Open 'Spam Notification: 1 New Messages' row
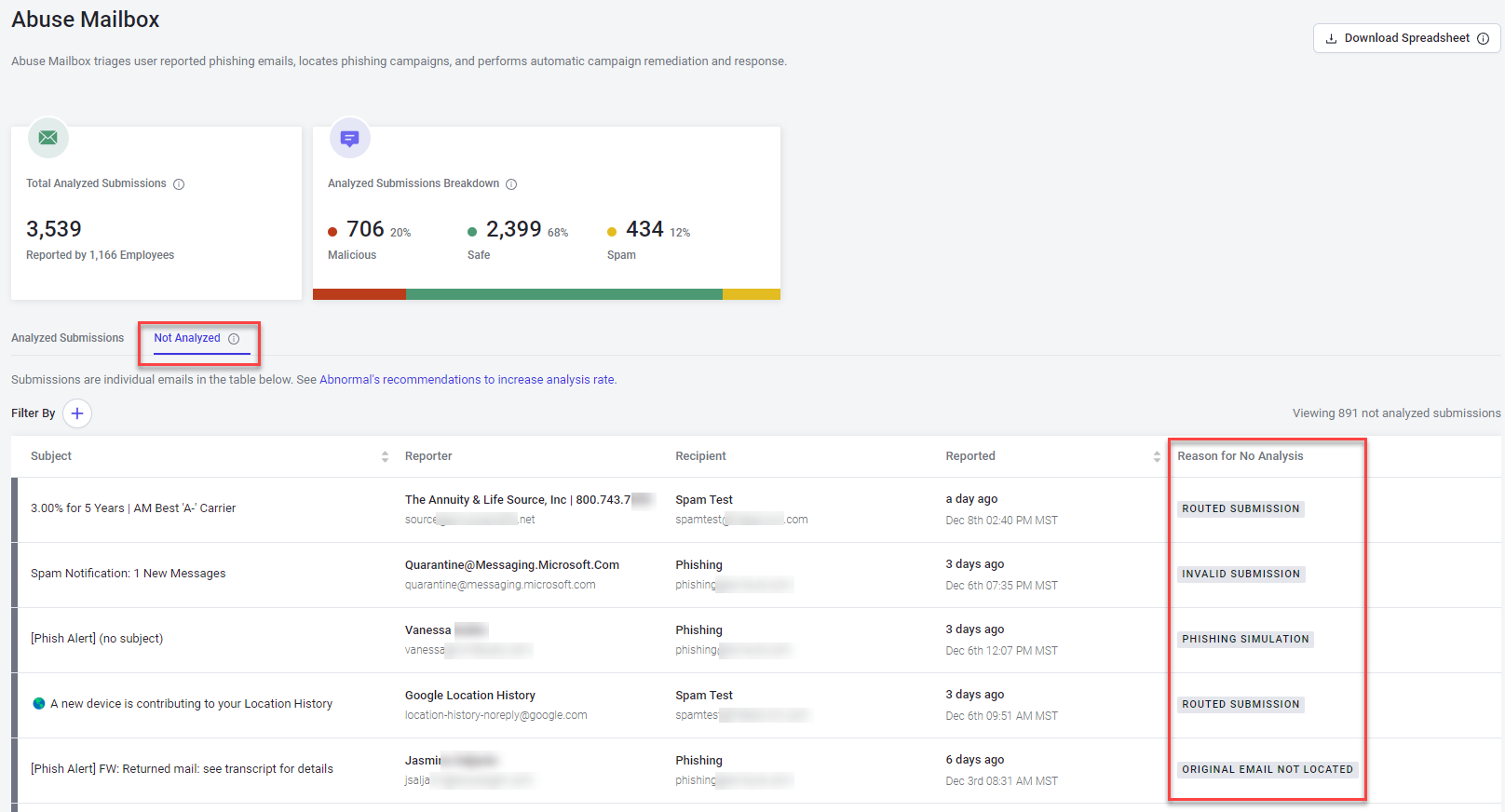The image size is (1505, 812). pos(129,574)
